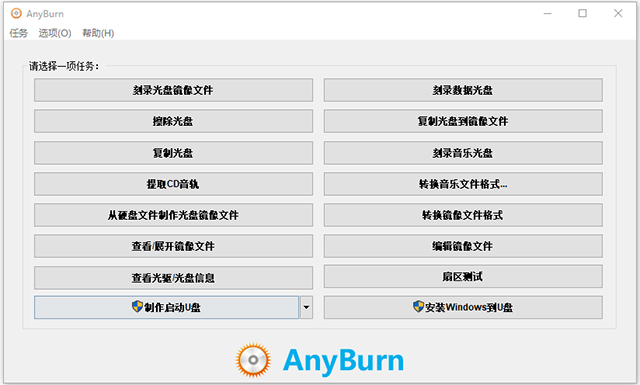Click 刻录光盘镜像文件 button
Screen dimensions: 640x385
[173, 90]
